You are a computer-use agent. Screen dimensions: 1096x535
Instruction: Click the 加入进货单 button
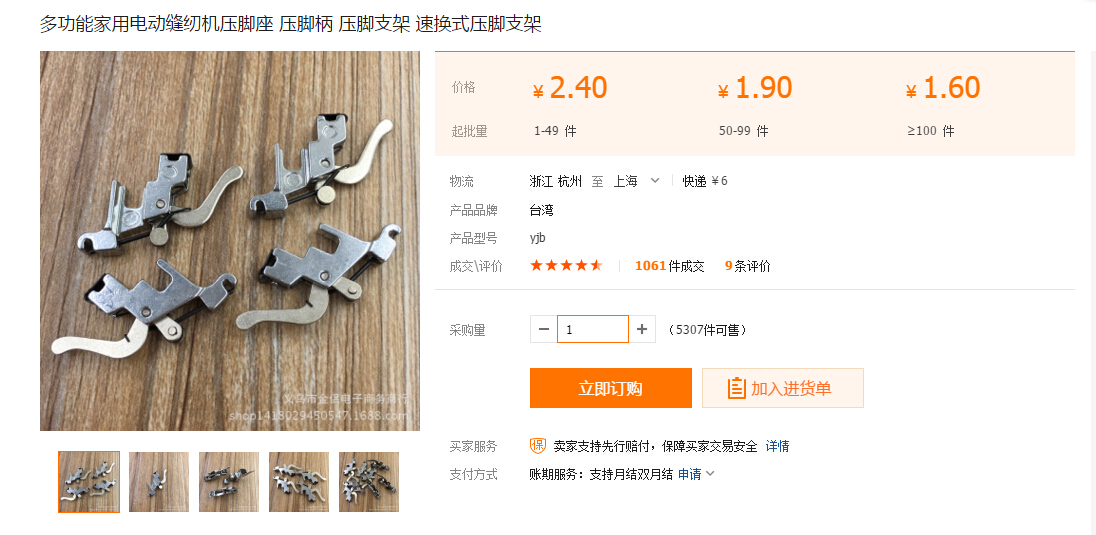[783, 388]
